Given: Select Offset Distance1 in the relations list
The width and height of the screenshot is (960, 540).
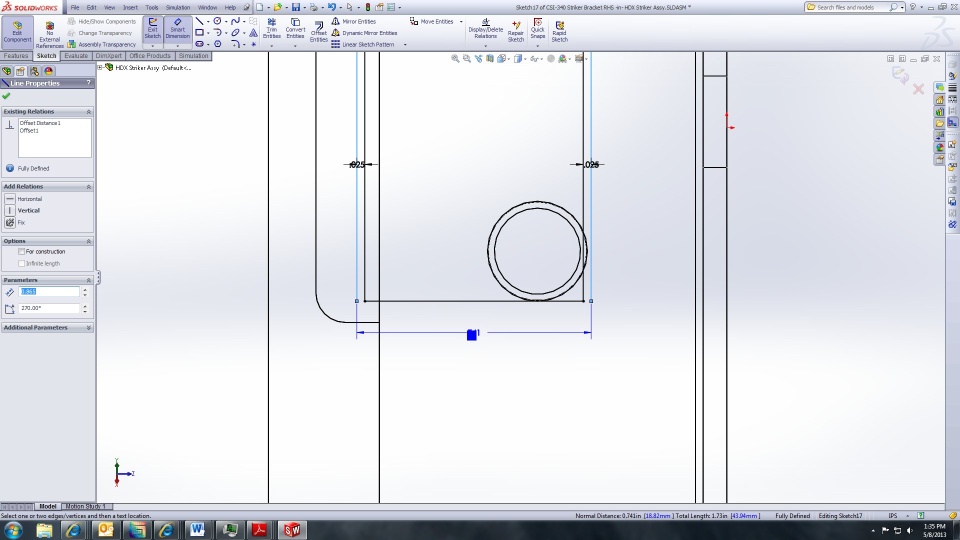Looking at the screenshot, I should click(40, 123).
